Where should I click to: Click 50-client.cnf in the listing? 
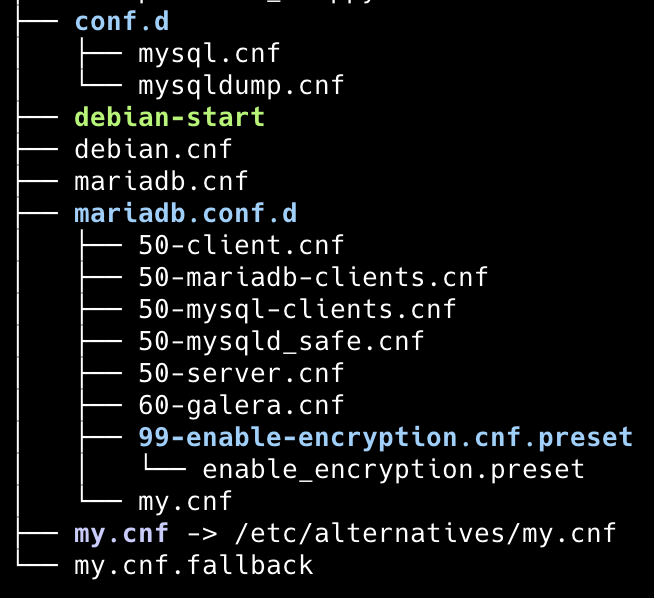[241, 245]
